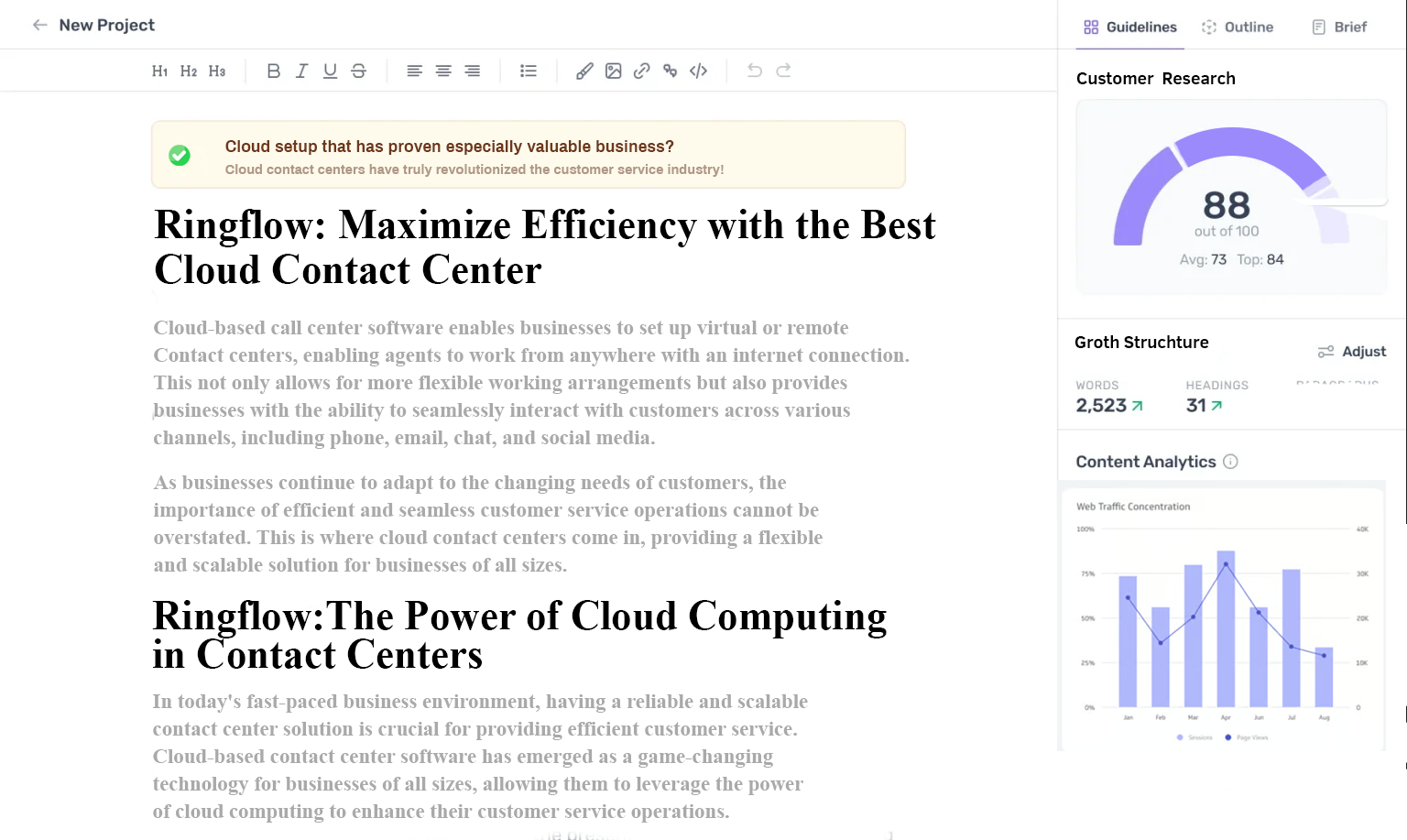
Task: Click the "Avg: 73" value
Action: point(1203,259)
